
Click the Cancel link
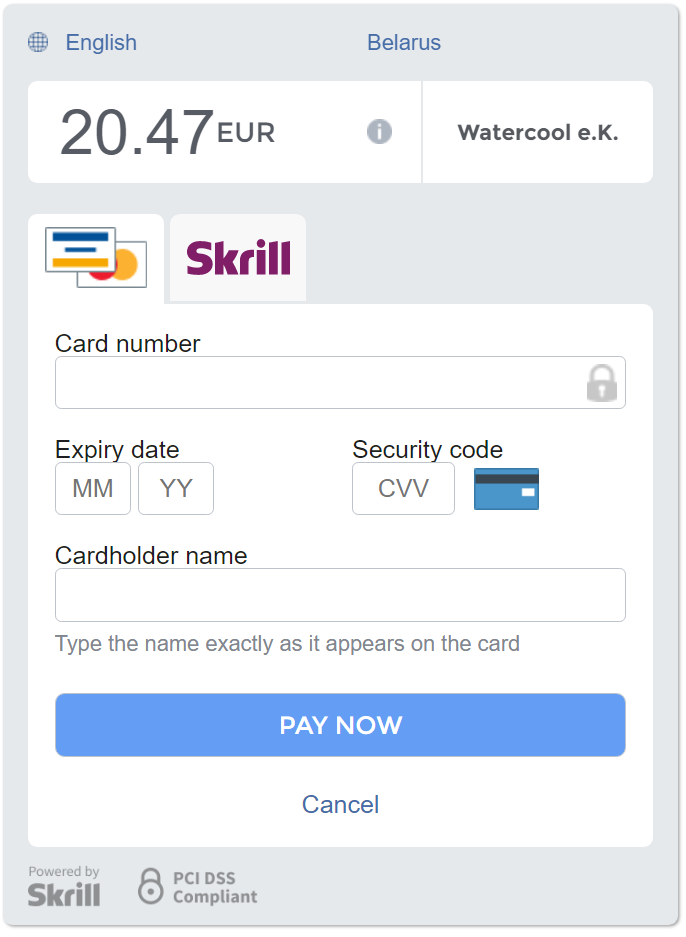(340, 804)
